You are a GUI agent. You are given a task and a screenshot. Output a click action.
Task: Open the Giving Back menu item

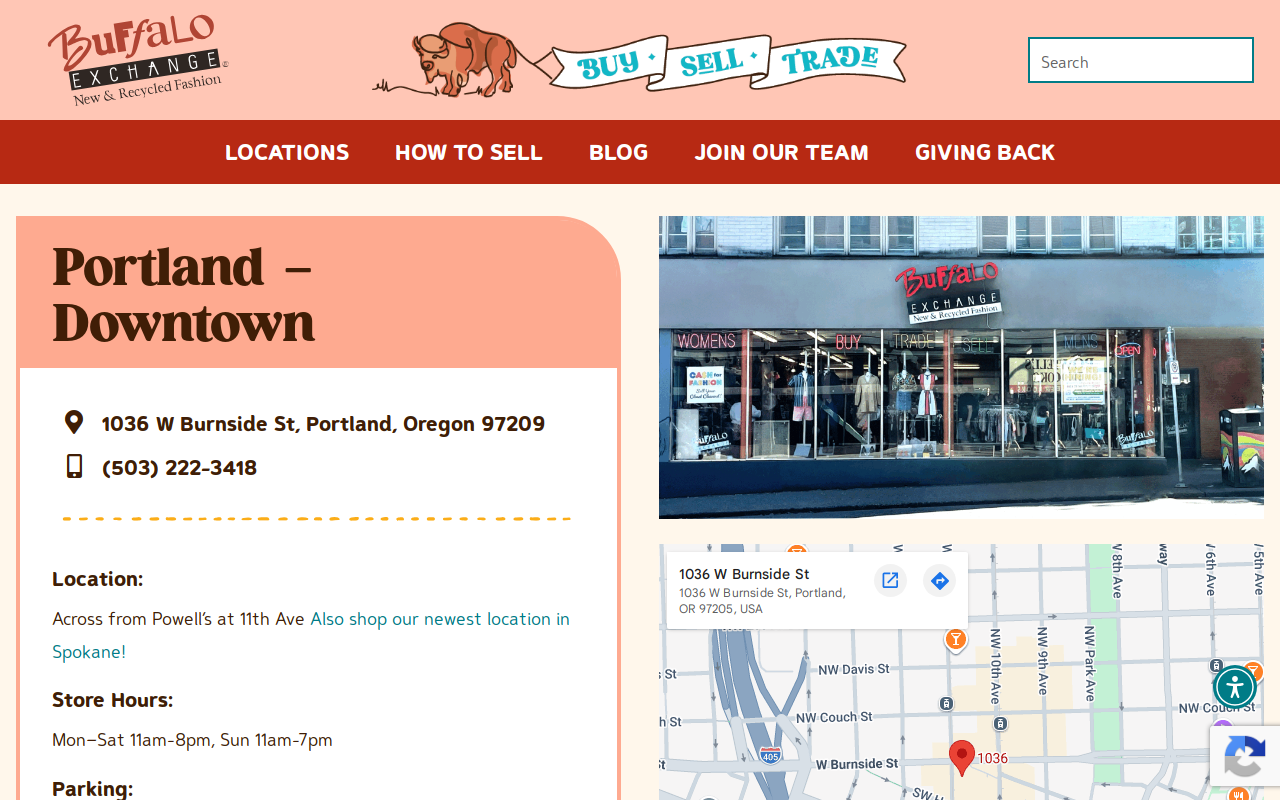[x=985, y=152]
